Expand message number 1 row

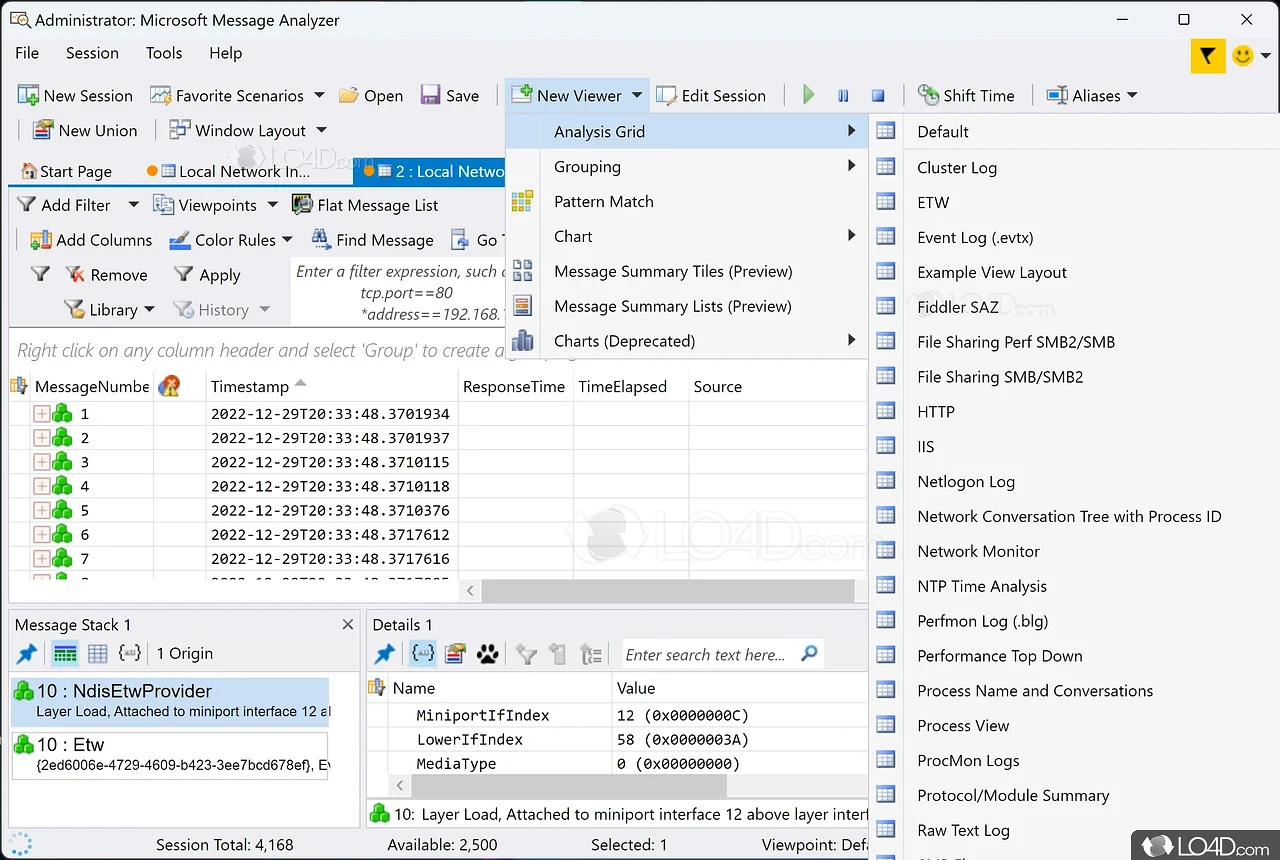point(42,414)
